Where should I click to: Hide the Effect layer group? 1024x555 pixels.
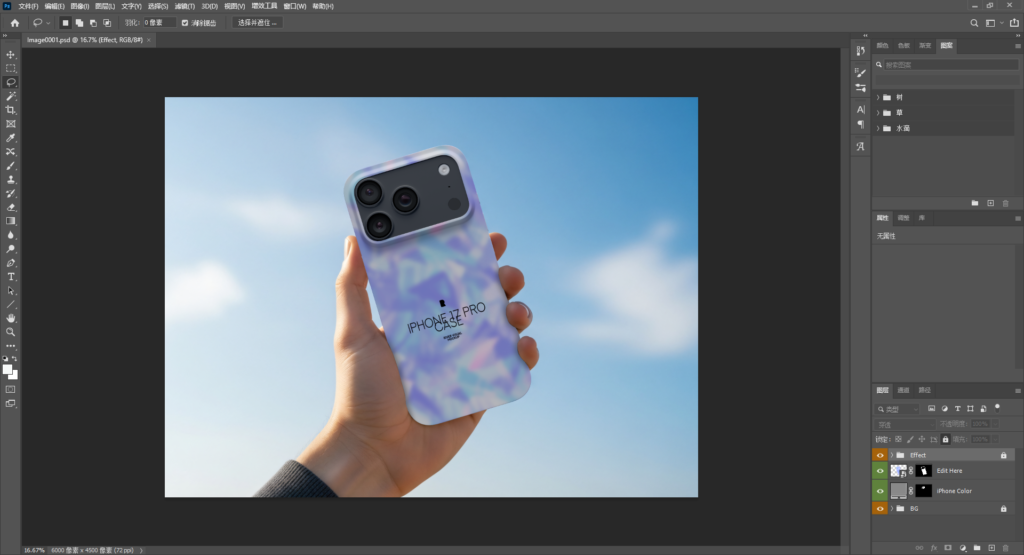click(x=880, y=455)
